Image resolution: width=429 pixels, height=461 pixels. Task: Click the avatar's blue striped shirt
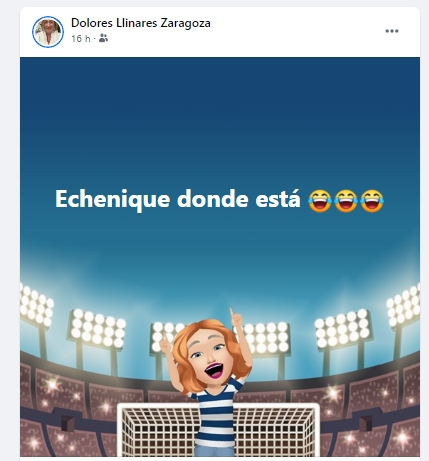point(216,412)
